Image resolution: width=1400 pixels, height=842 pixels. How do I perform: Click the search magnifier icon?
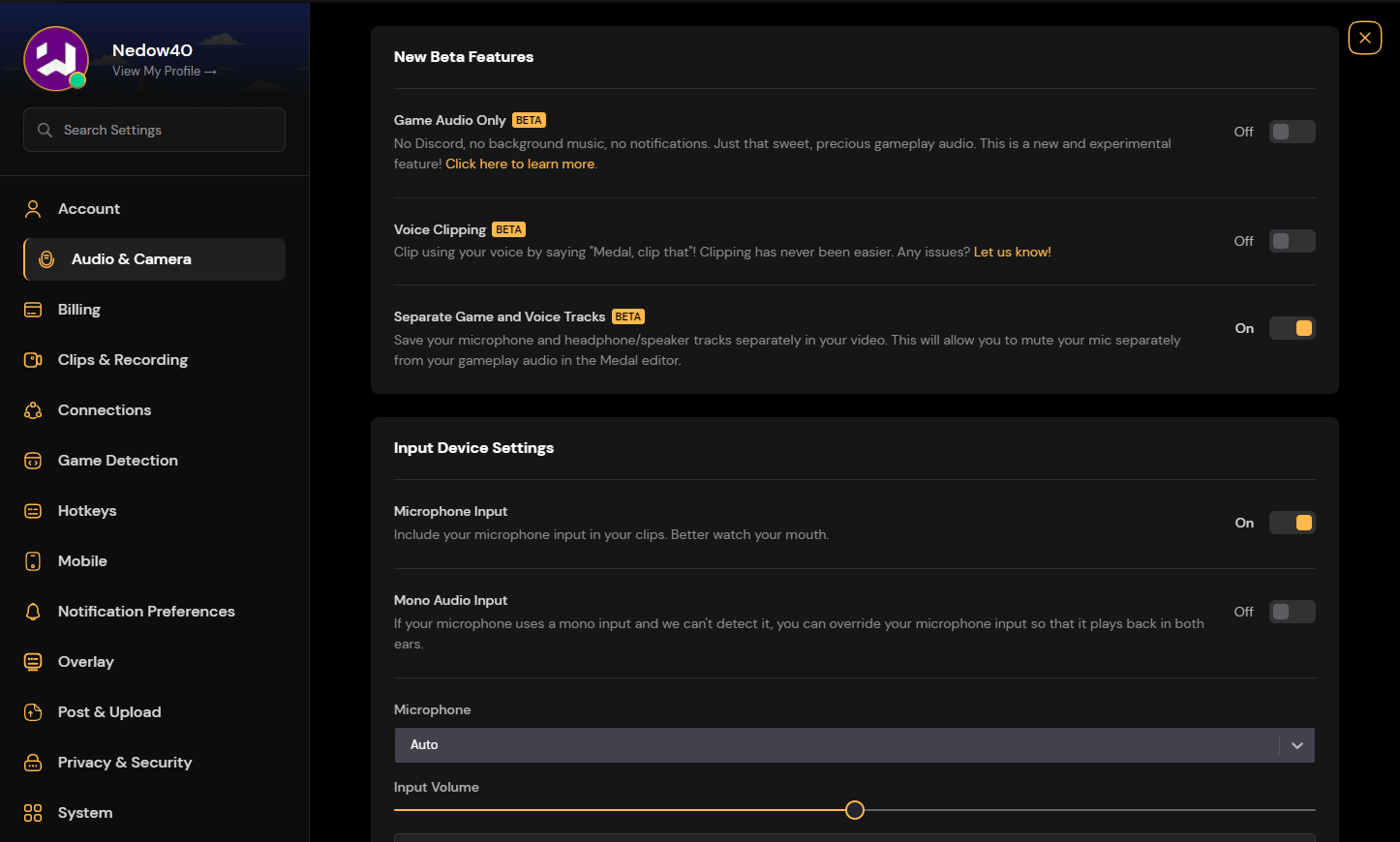45,130
